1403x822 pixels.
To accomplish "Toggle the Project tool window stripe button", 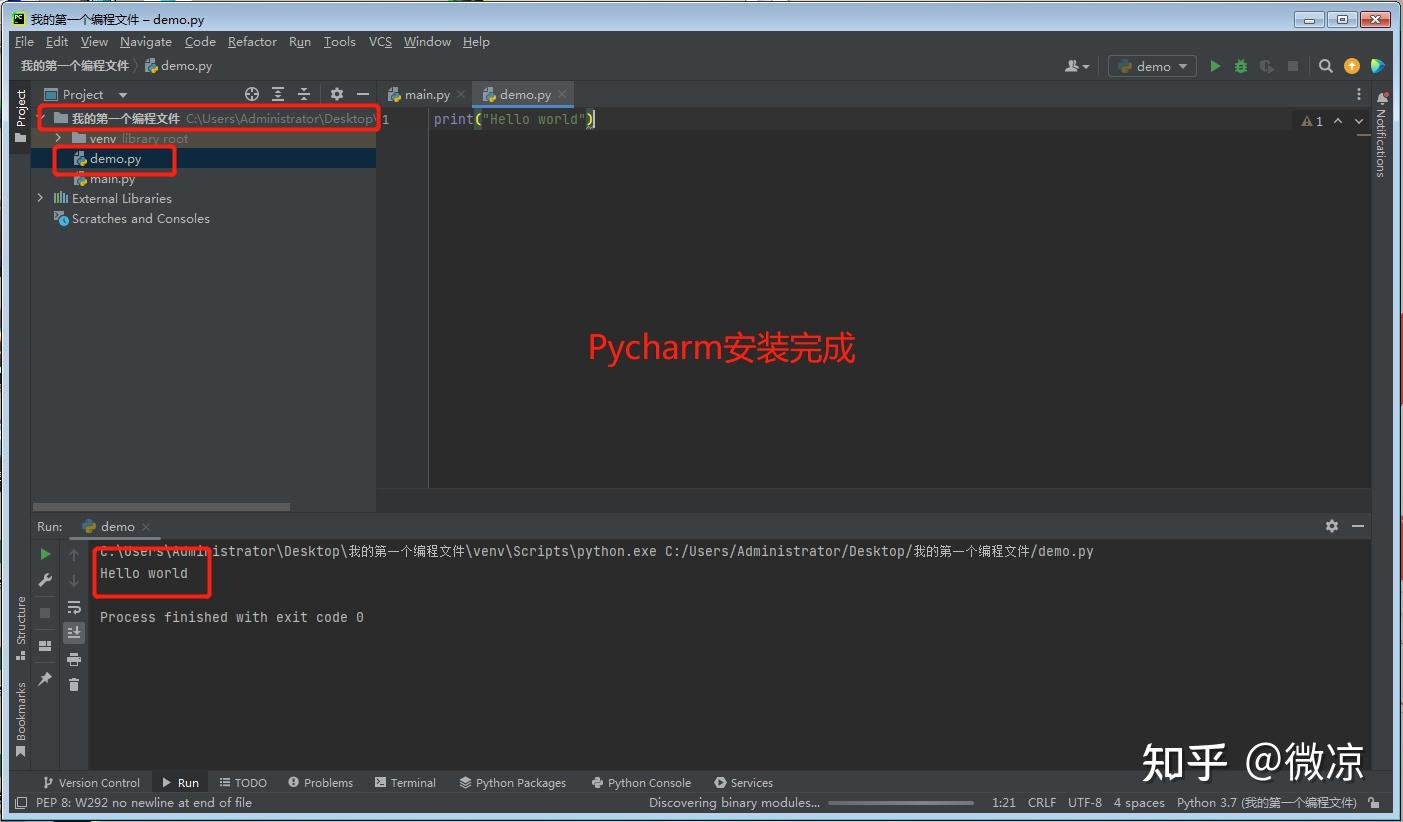I will point(21,116).
